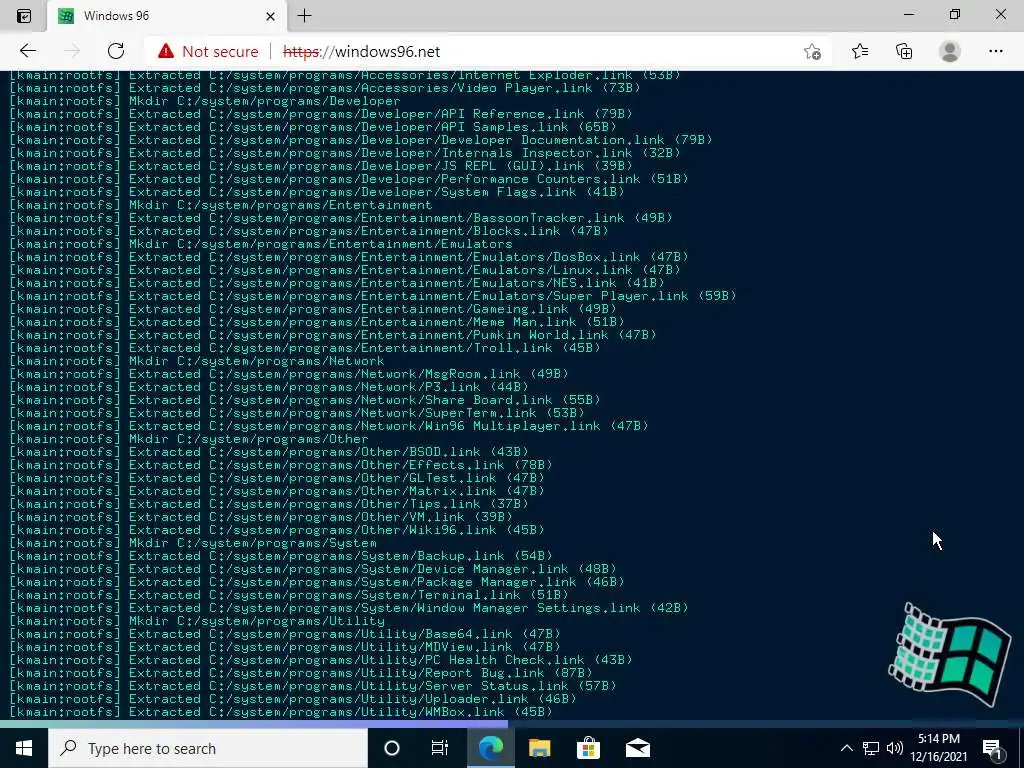Image resolution: width=1024 pixels, height=768 pixels.
Task: Click the "Meme Man.link" log line
Action: coord(317,322)
